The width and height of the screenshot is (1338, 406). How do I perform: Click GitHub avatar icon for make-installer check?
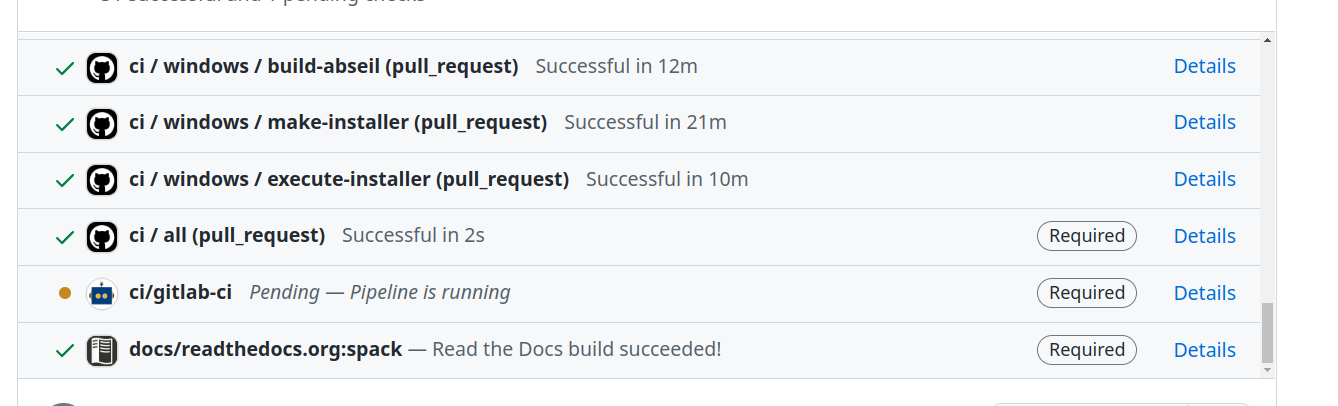(x=102, y=123)
